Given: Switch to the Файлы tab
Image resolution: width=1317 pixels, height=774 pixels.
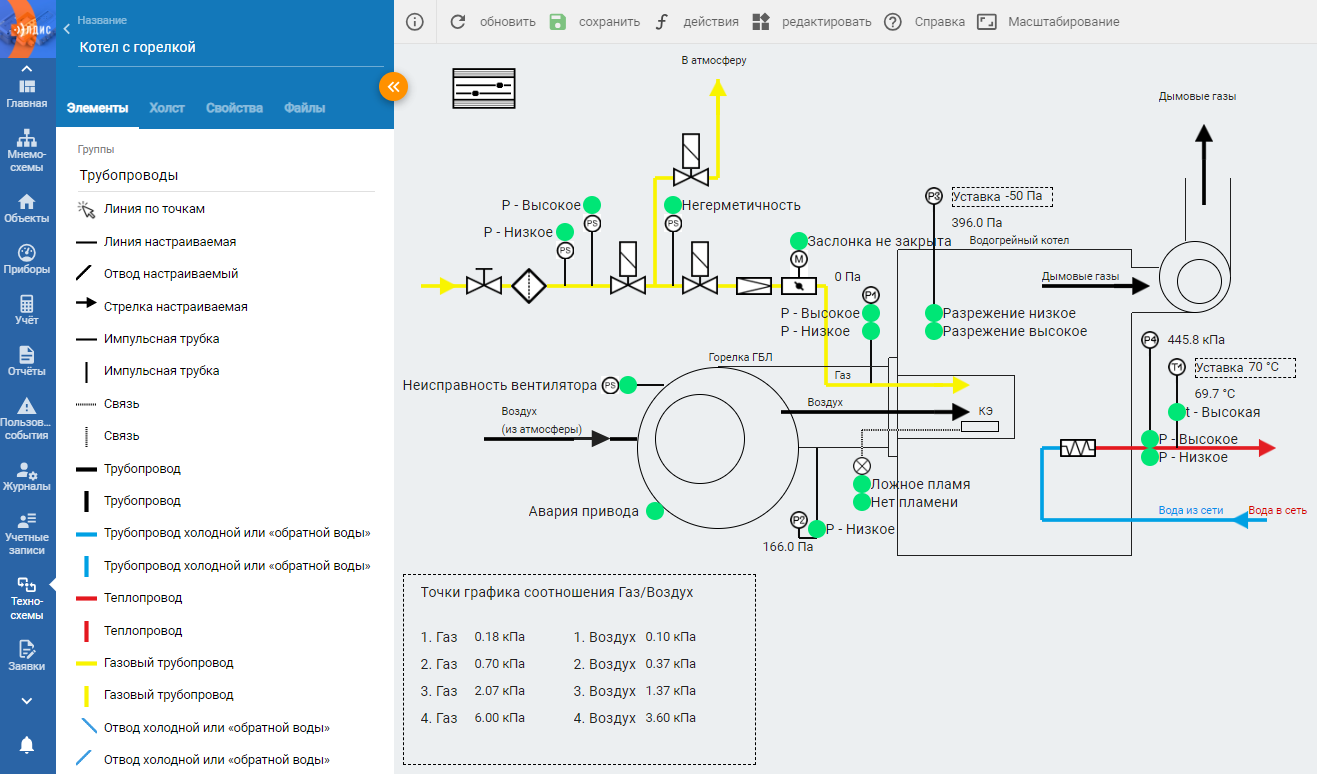Looking at the screenshot, I should coord(304,108).
